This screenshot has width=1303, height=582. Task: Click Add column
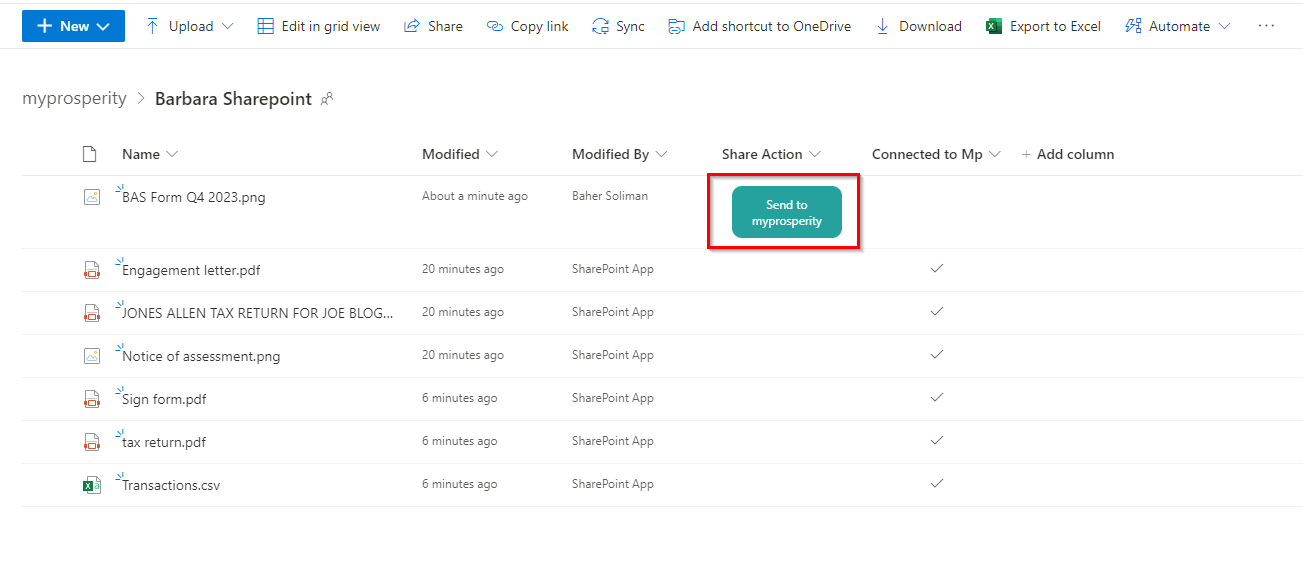(x=1067, y=154)
